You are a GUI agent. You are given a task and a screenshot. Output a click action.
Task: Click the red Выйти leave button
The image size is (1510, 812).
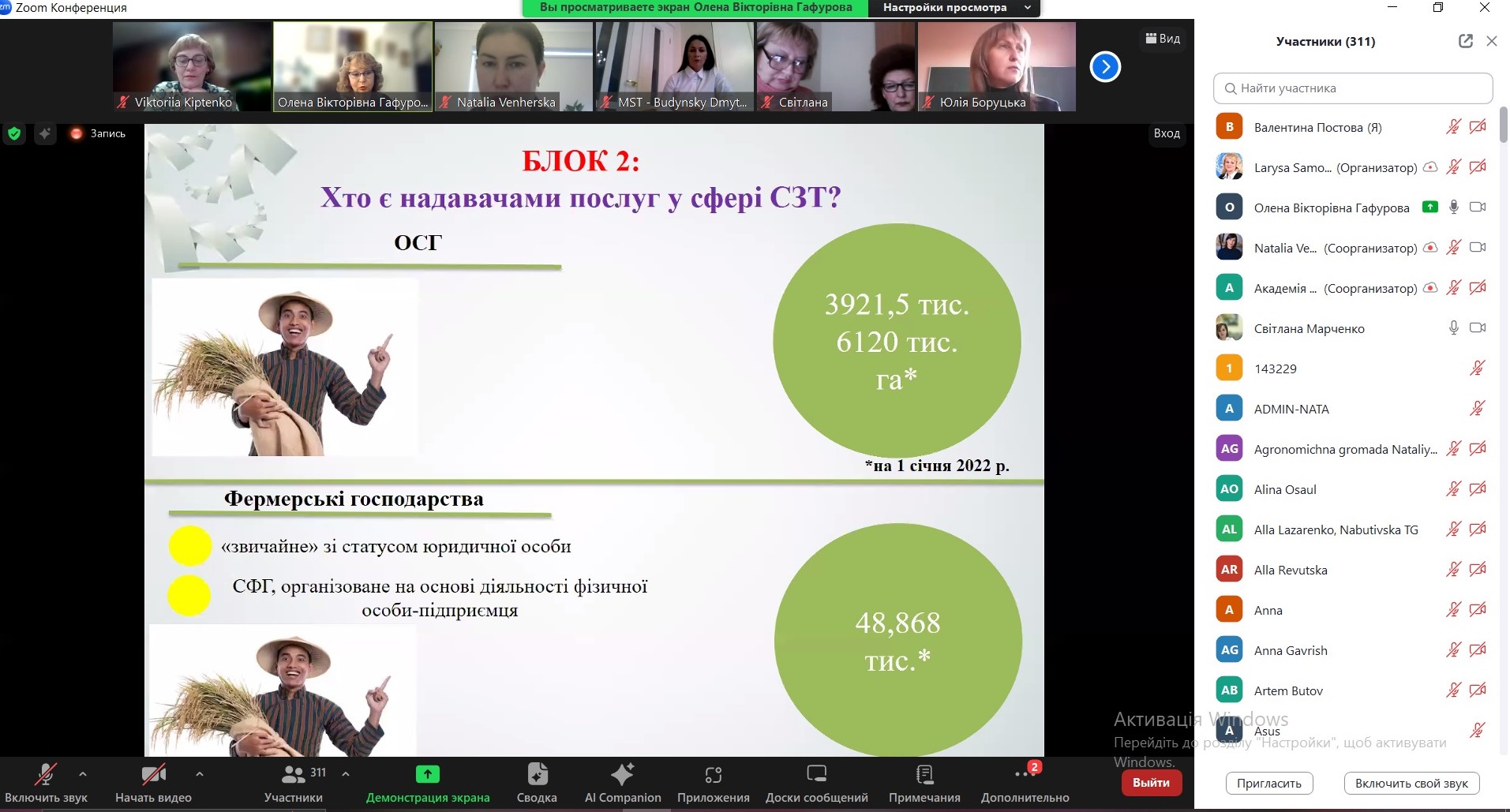tap(1151, 783)
